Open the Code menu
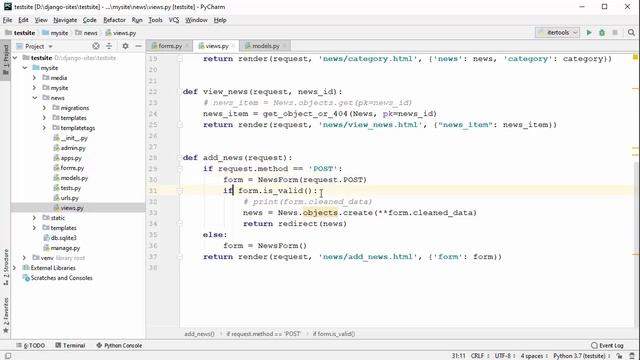Viewport: 640px width, 360px height. click(x=89, y=20)
